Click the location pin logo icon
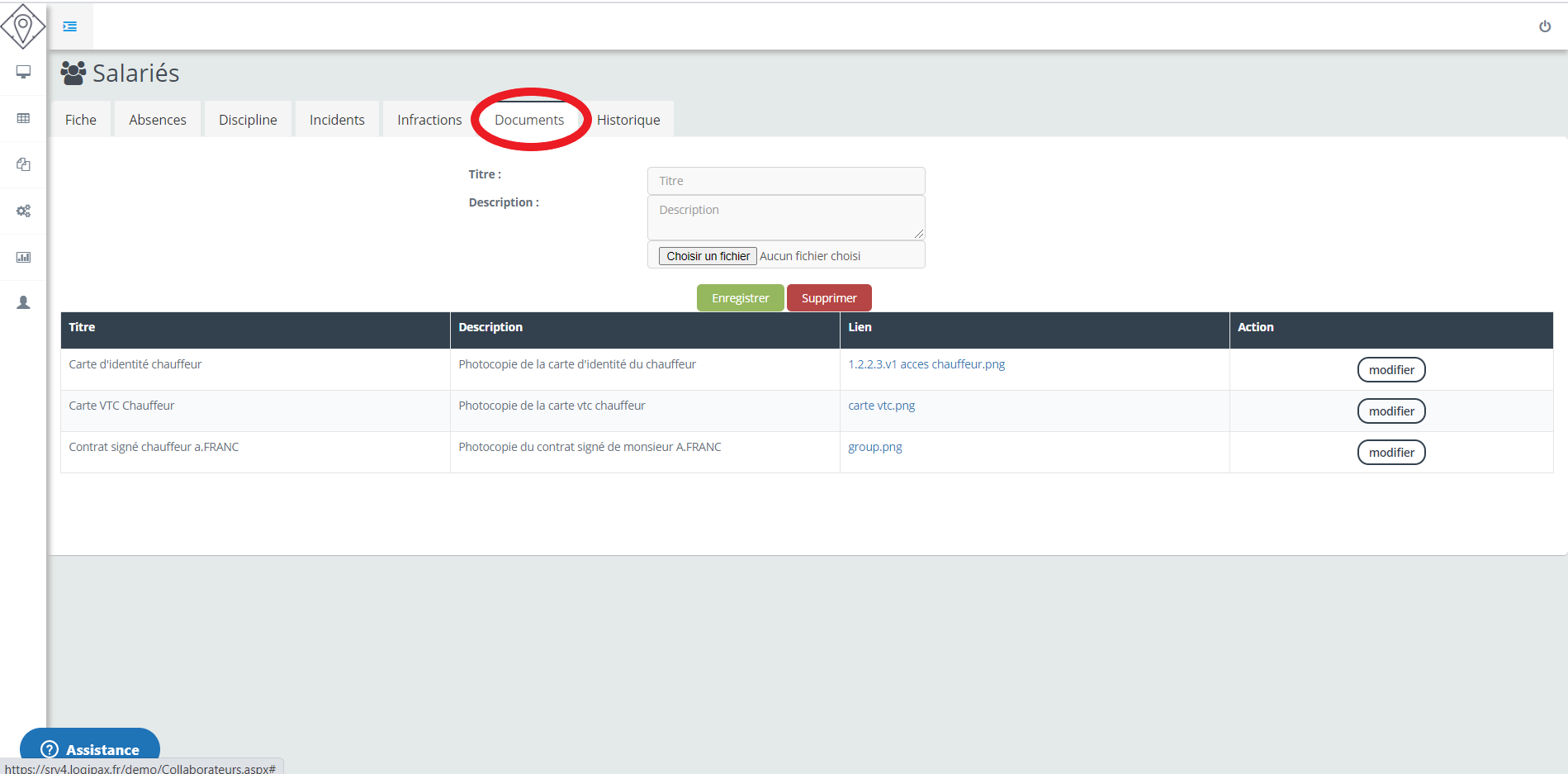 [x=23, y=26]
